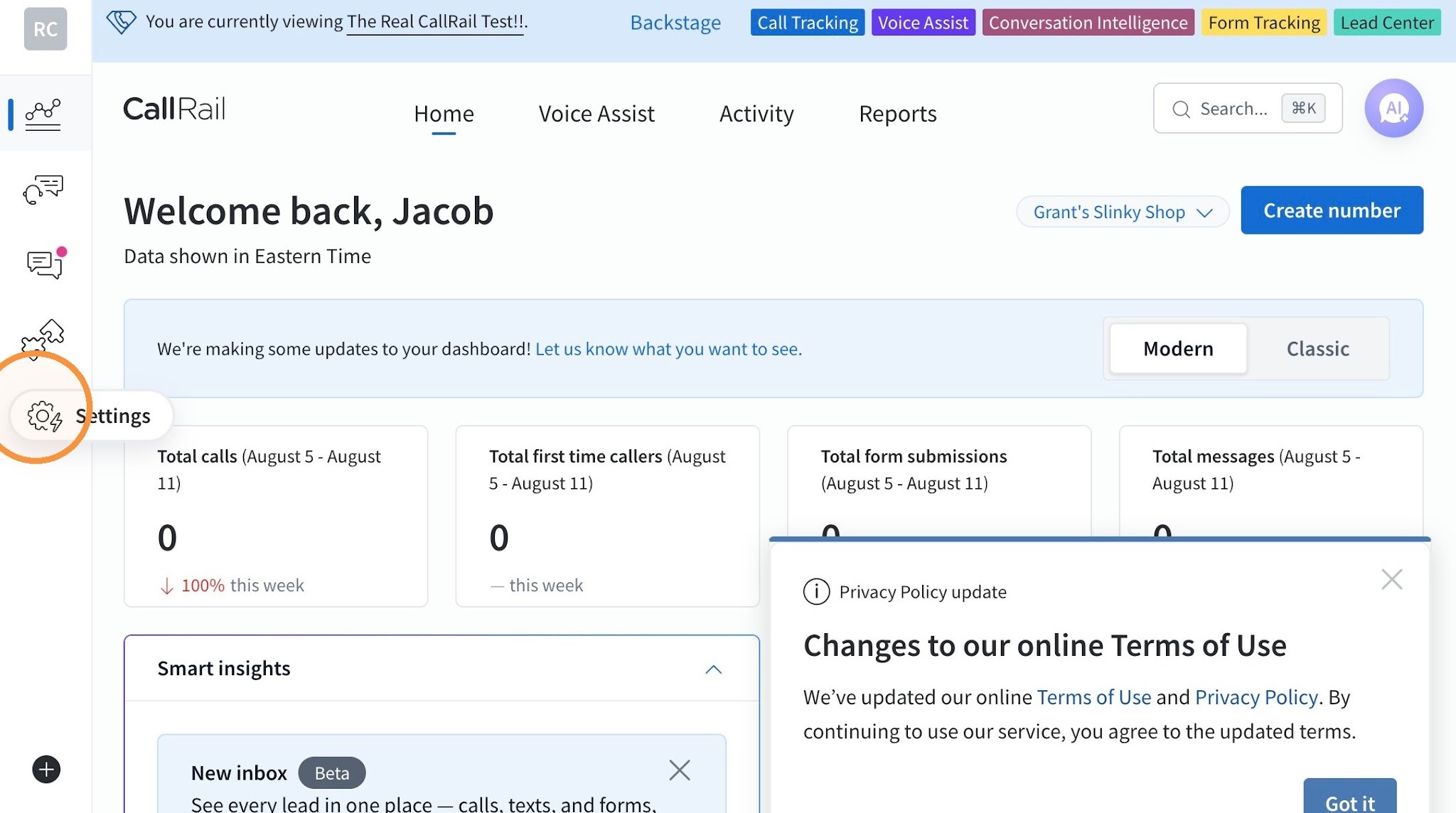Click the diamond icon in top banner

[121, 22]
